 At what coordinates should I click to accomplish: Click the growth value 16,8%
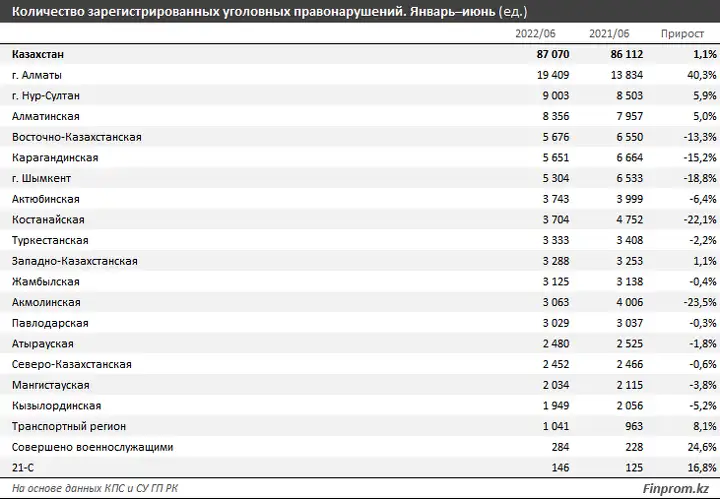pyautogui.click(x=702, y=467)
